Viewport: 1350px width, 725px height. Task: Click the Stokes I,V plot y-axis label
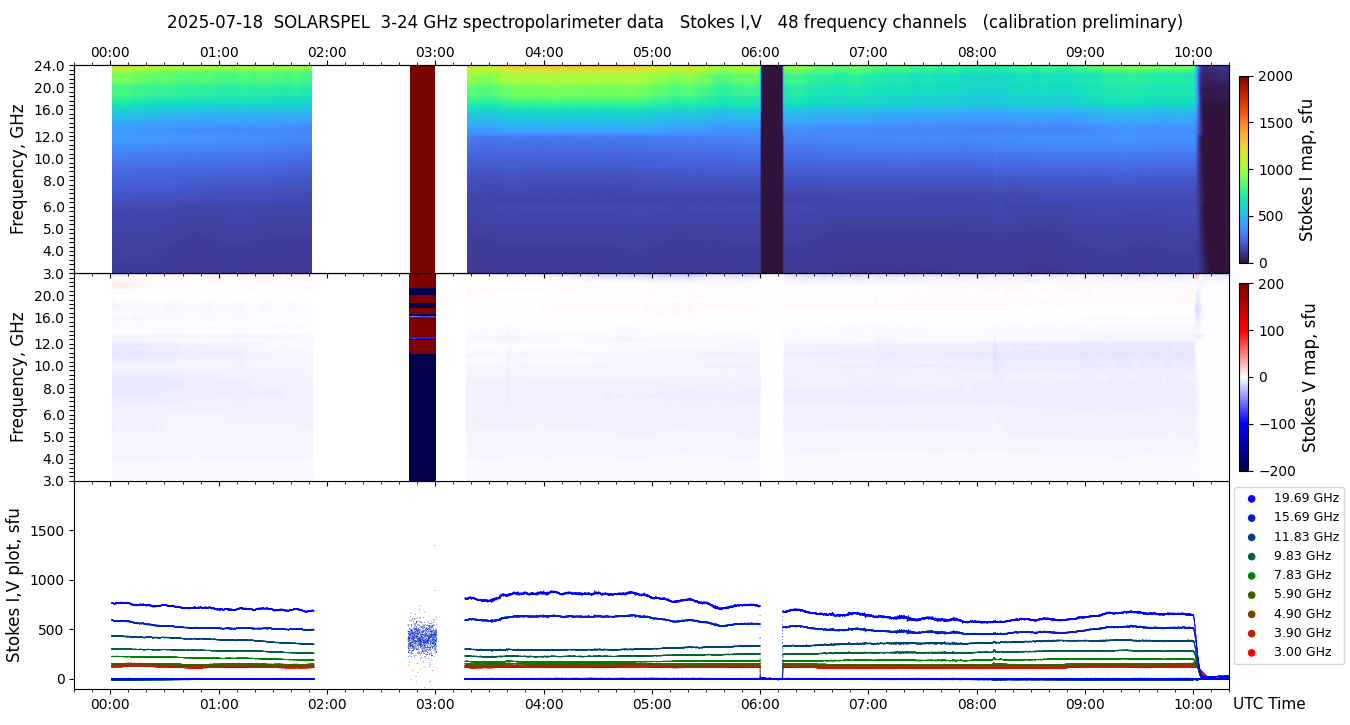tap(14, 584)
